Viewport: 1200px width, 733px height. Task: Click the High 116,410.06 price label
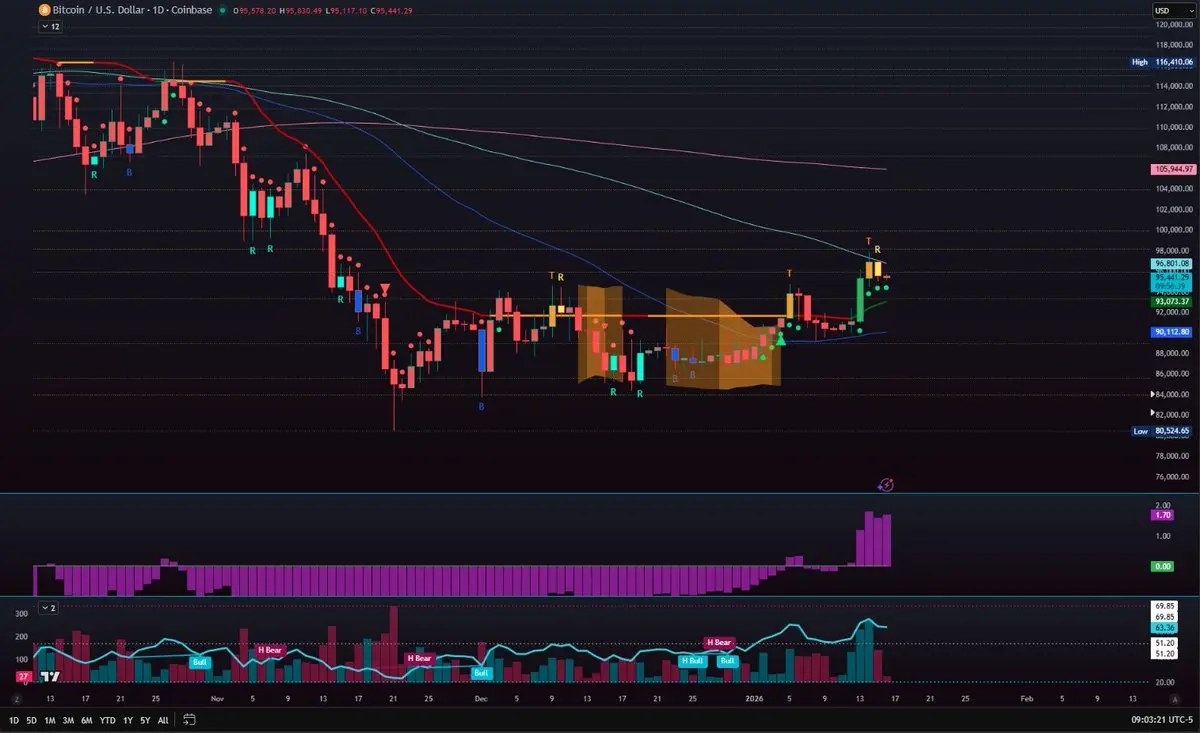pos(1160,62)
